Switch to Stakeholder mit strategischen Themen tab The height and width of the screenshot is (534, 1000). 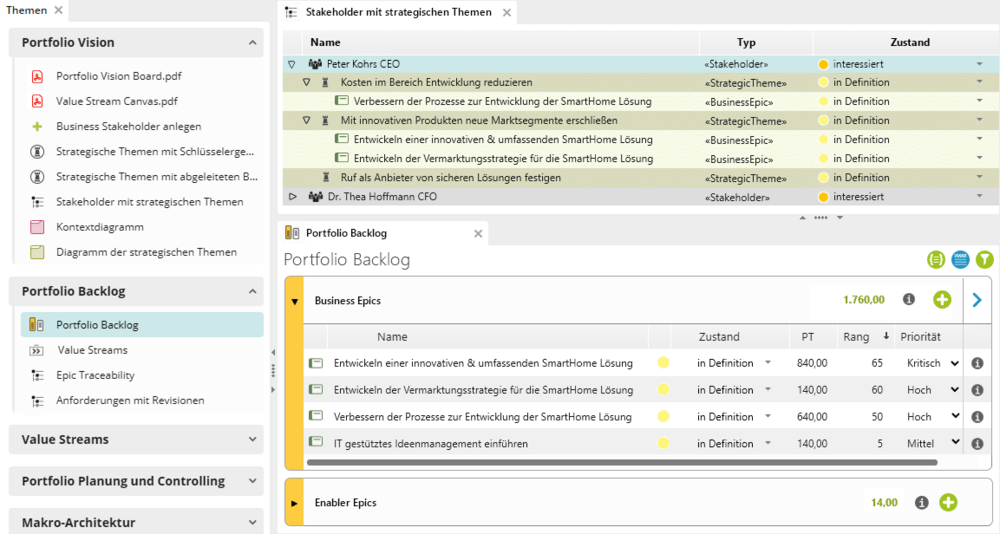click(398, 12)
